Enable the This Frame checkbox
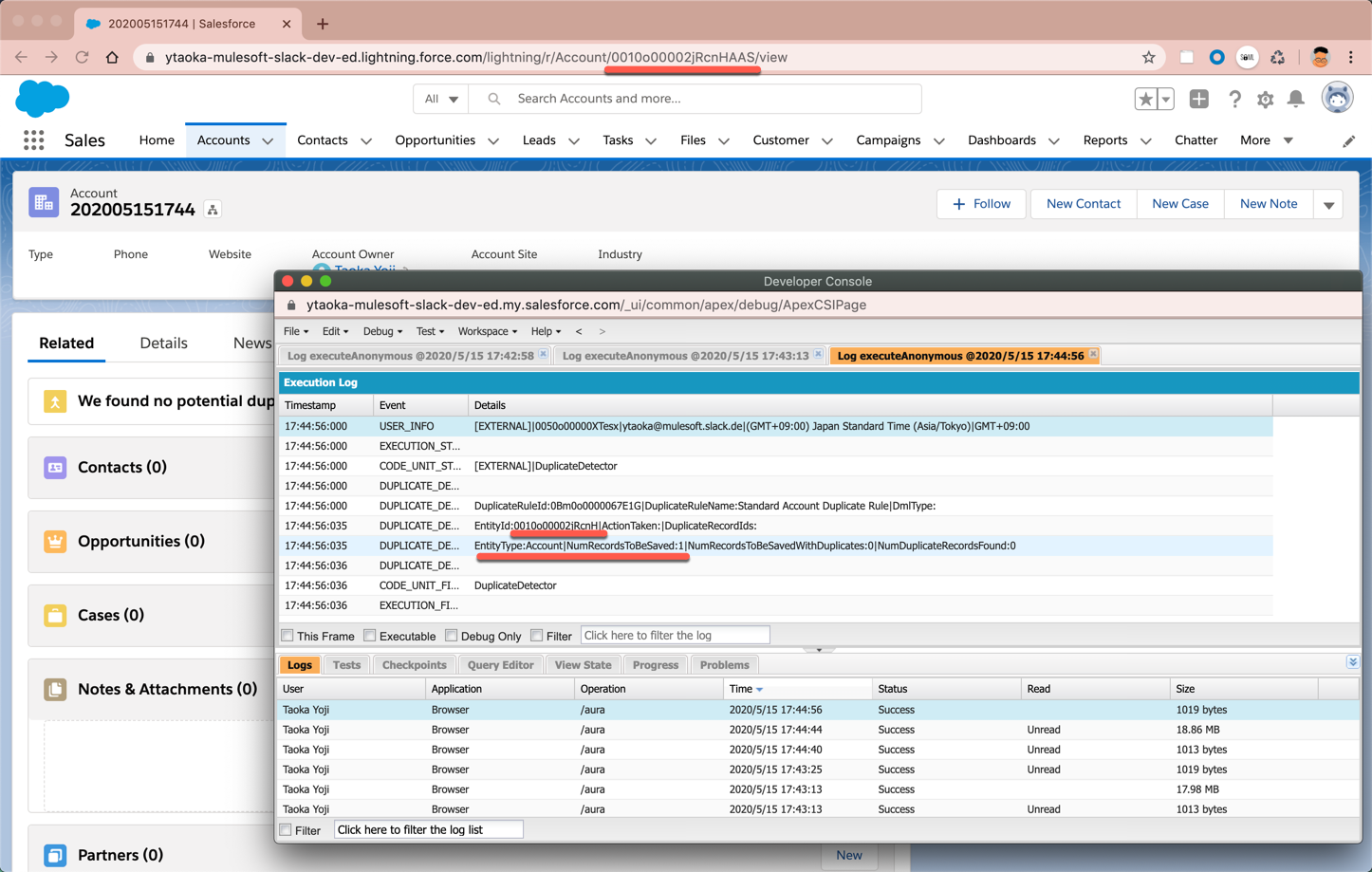This screenshot has width=1372, height=872. (x=287, y=636)
